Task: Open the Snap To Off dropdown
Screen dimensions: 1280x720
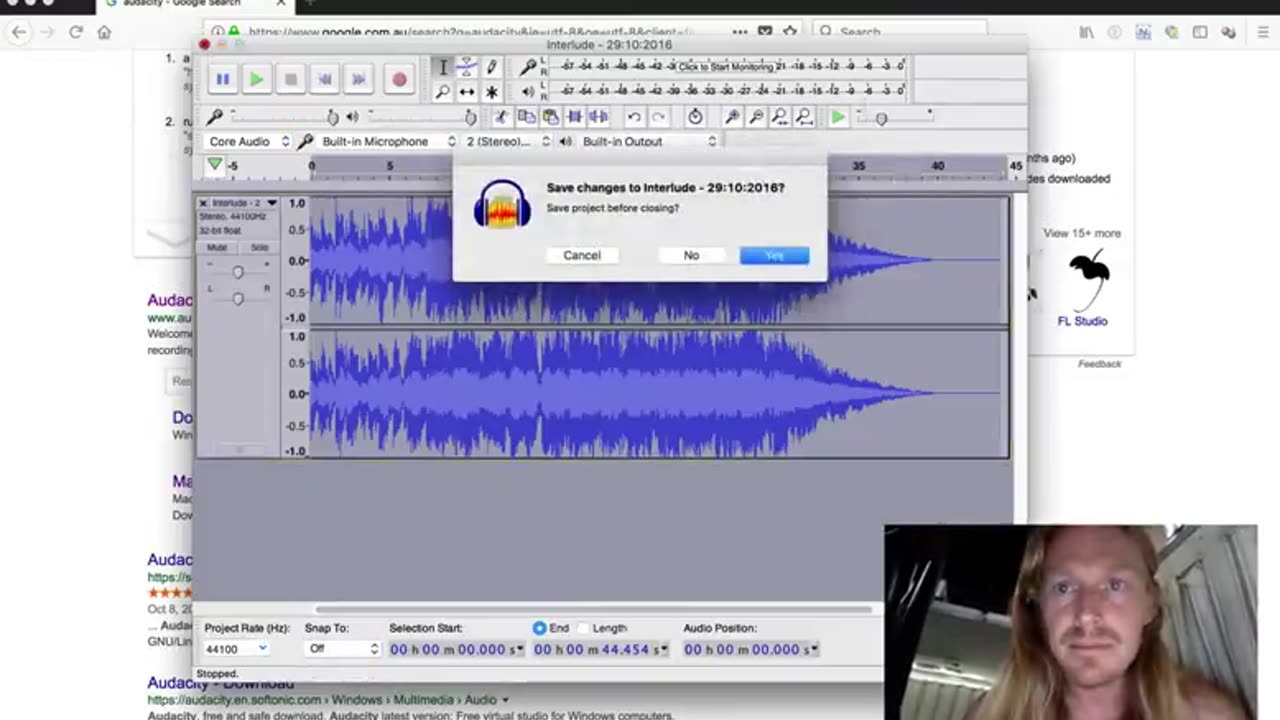Action: [342, 649]
